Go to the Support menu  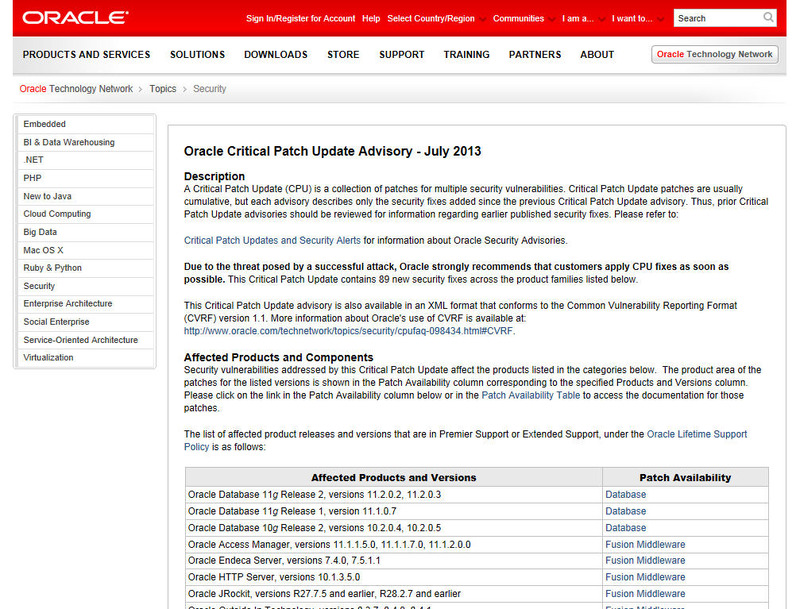tap(401, 54)
